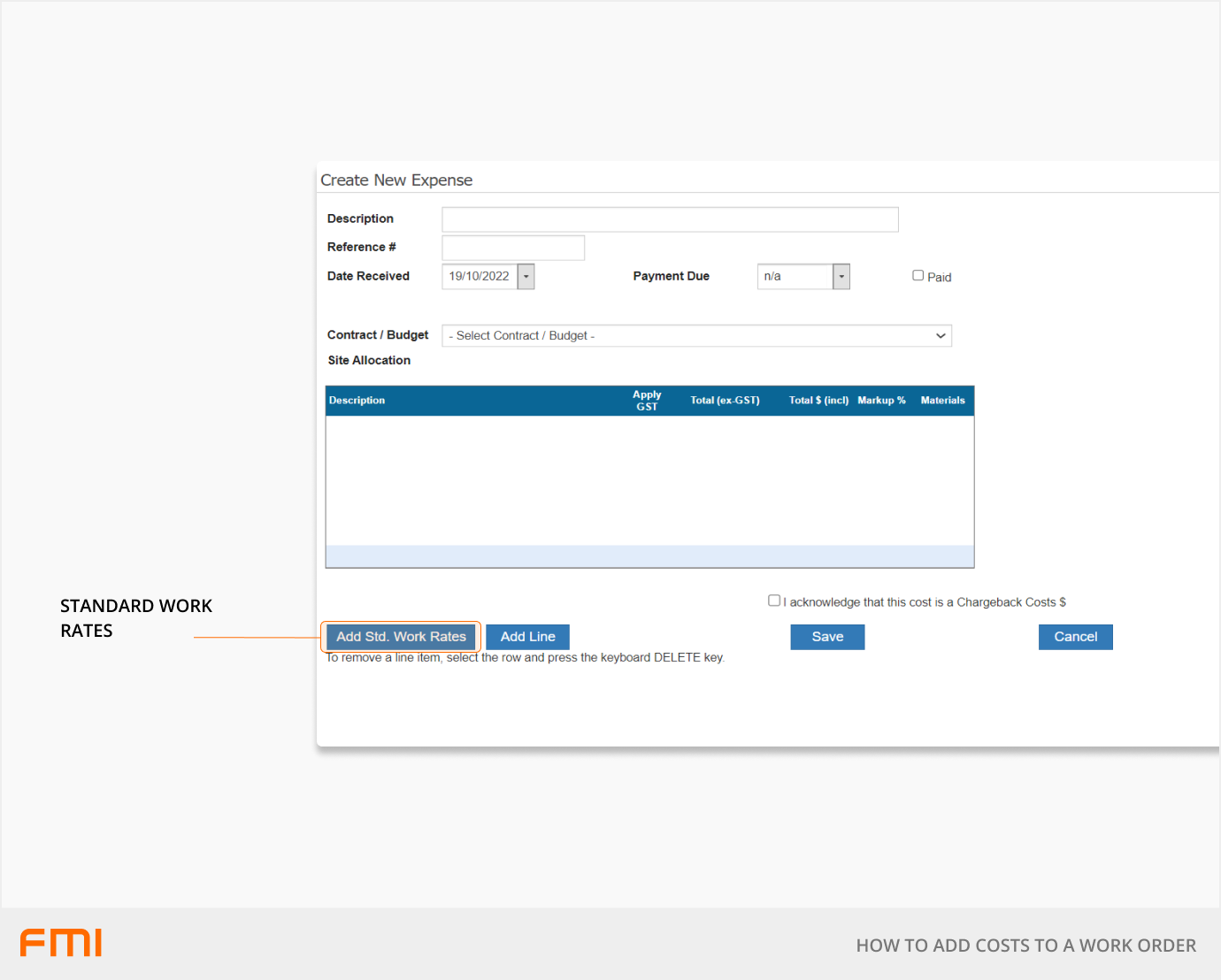Check the Chargeback Costs acknowledgement box
The image size is (1221, 980).
pyautogui.click(x=774, y=601)
